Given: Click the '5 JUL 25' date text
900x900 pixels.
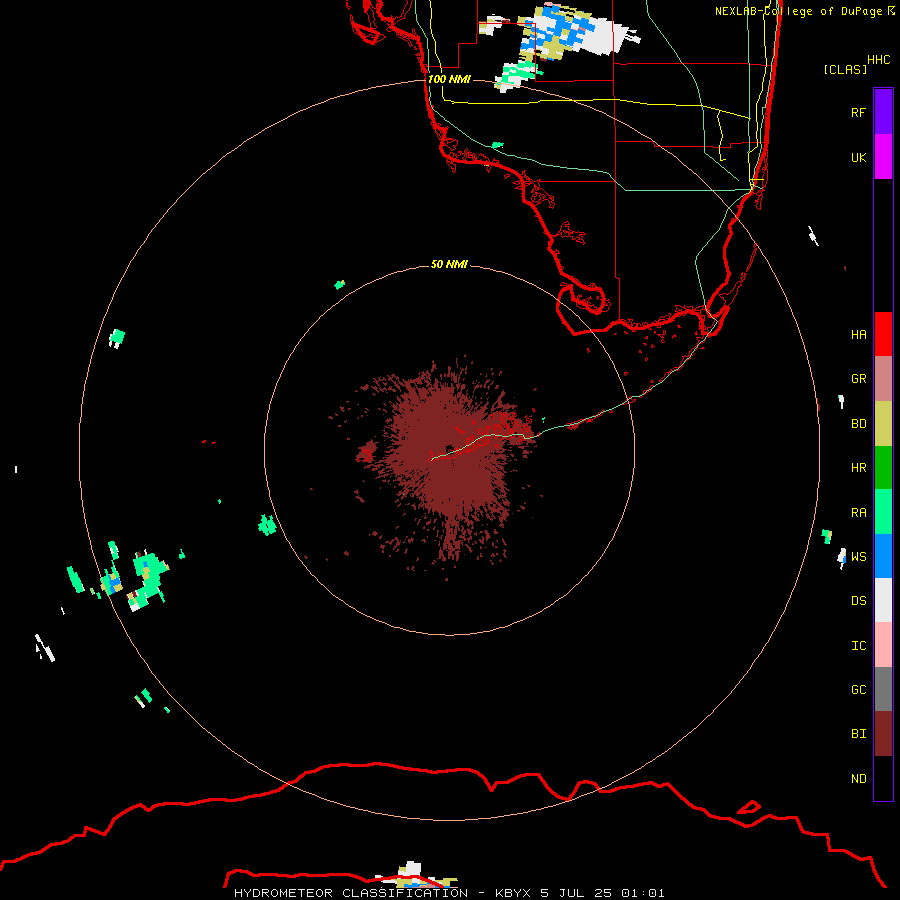Looking at the screenshot, I should click(575, 893).
